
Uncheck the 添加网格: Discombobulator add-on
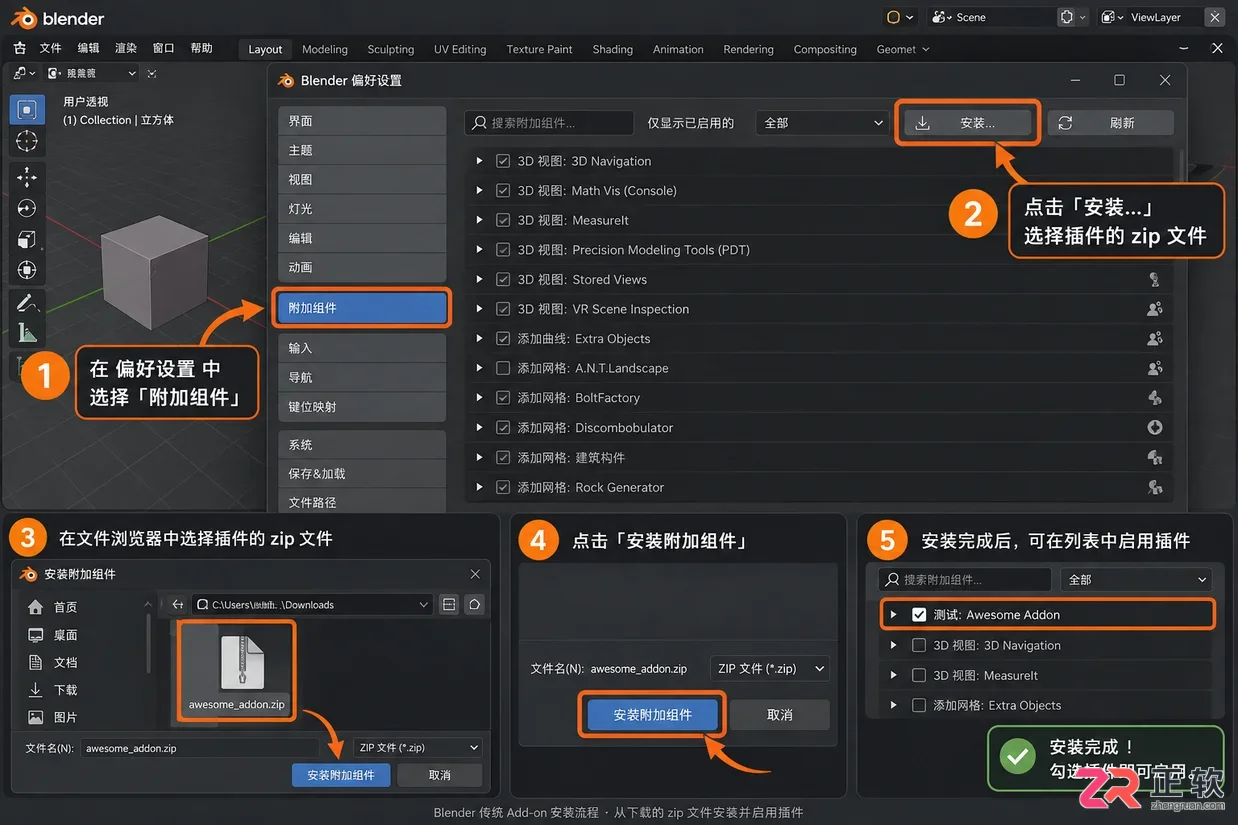pos(503,427)
